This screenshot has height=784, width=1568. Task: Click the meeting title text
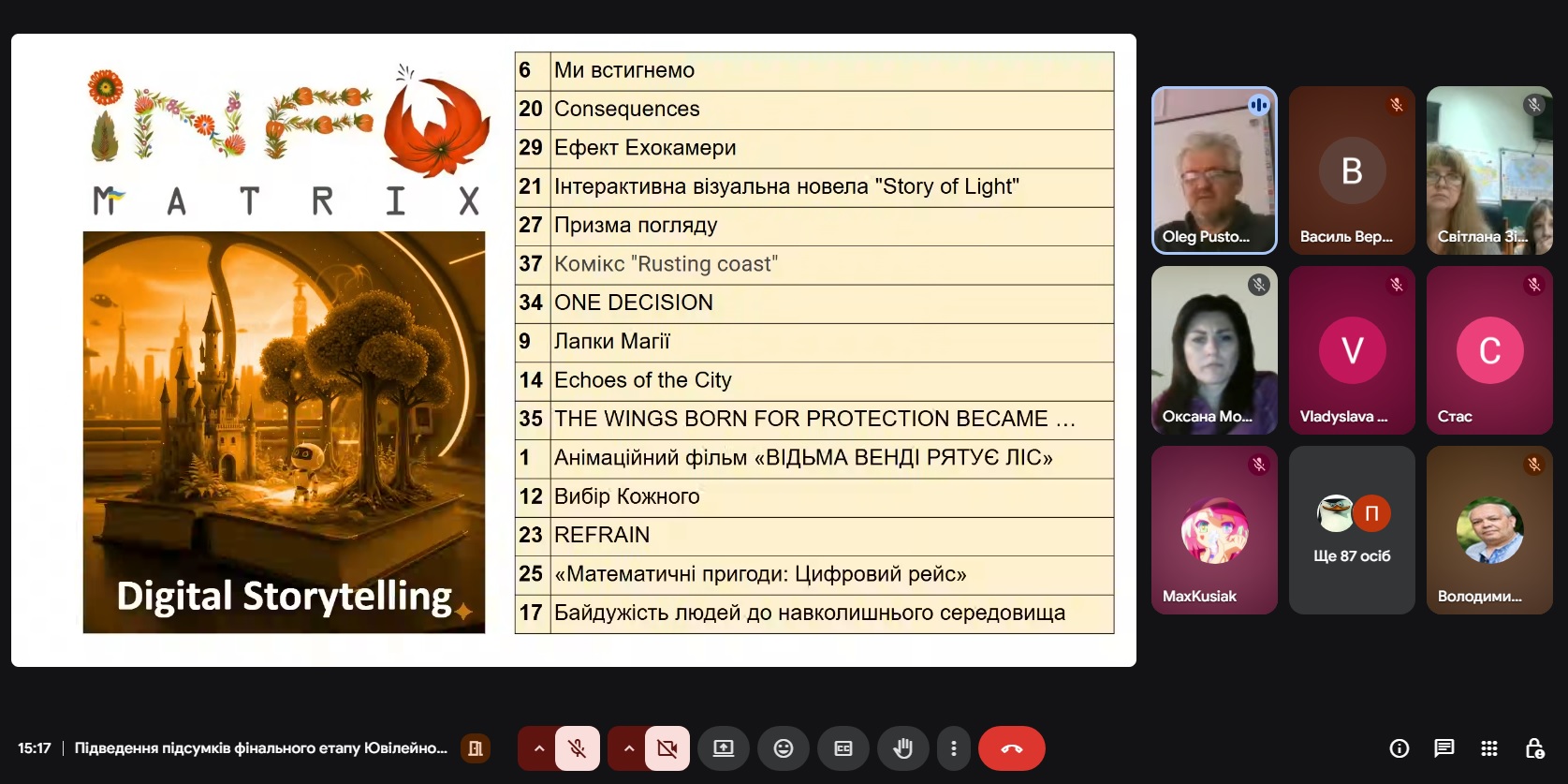coord(260,748)
